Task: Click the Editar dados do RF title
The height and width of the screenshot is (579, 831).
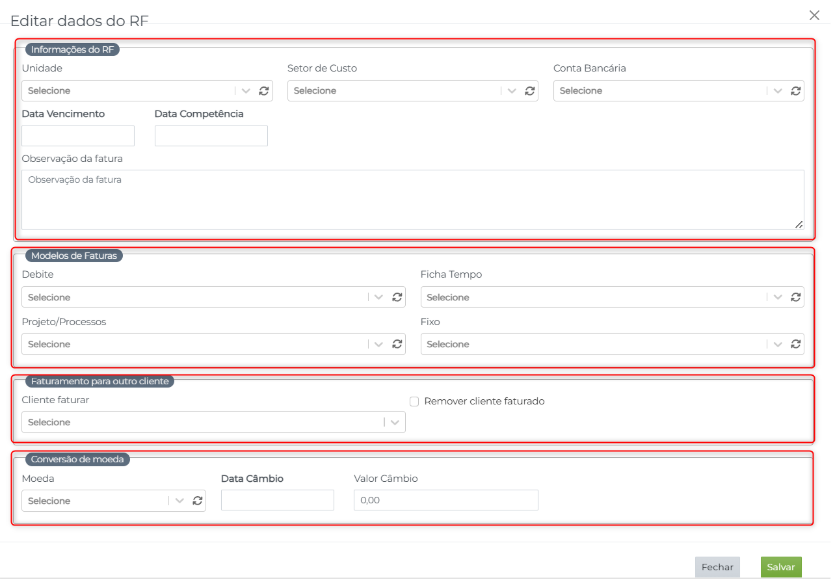Action: [x=79, y=21]
